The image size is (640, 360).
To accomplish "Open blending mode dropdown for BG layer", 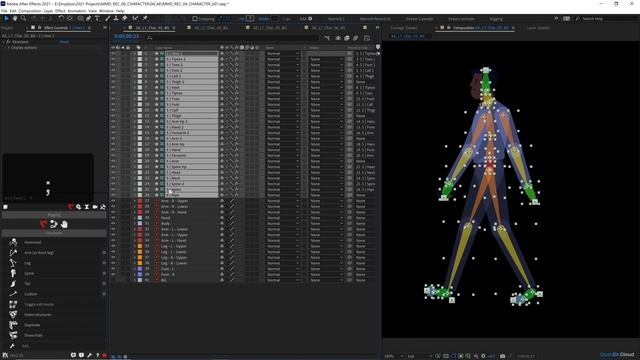I will (x=283, y=280).
